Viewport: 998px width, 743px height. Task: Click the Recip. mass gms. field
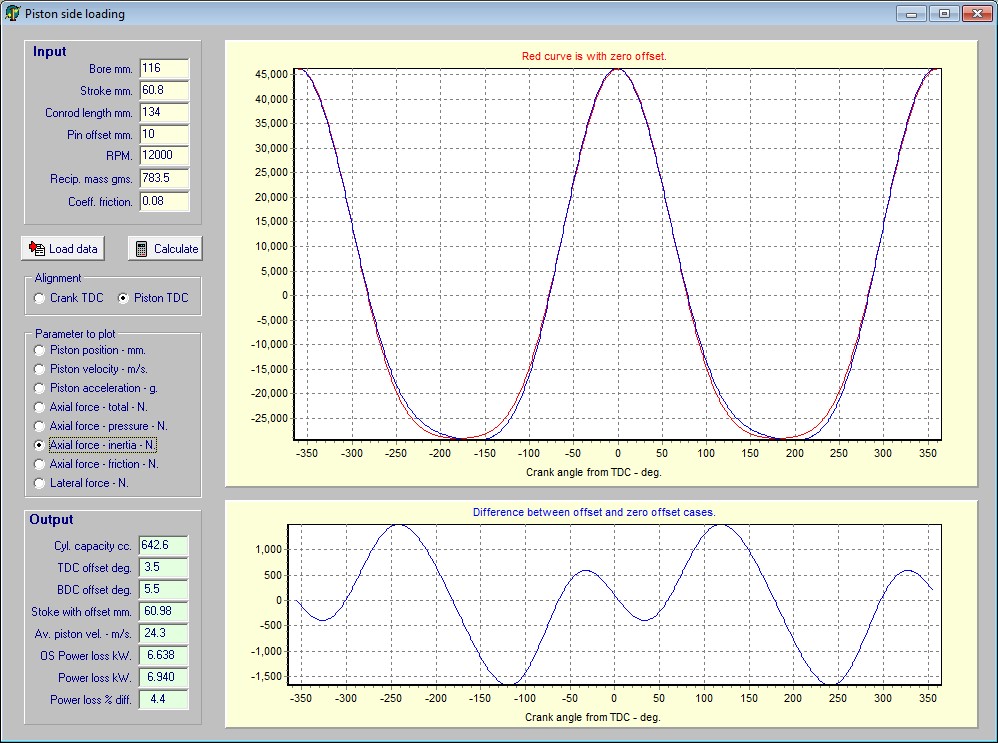pos(164,179)
